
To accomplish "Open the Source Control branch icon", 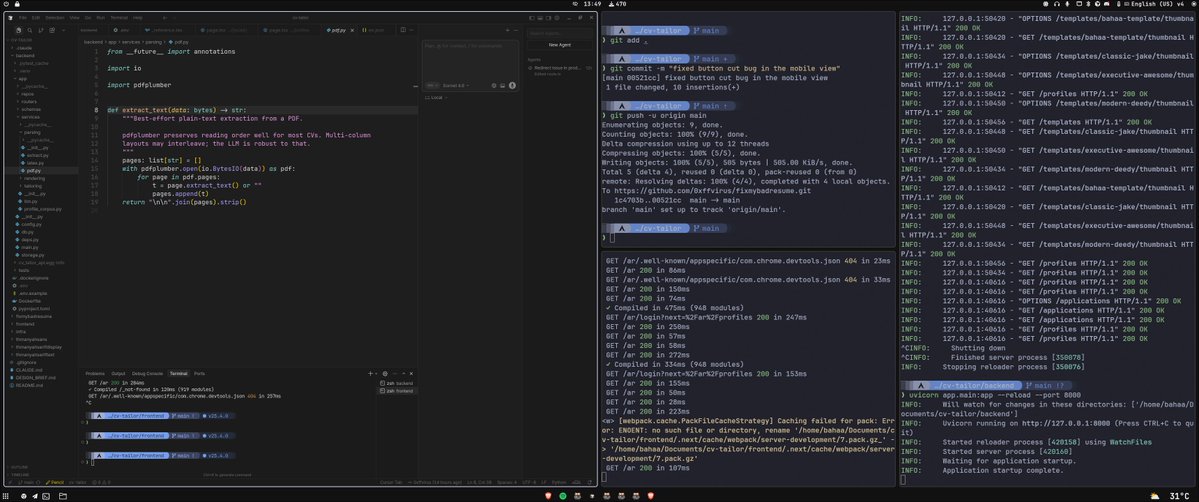I will (x=41, y=30).
